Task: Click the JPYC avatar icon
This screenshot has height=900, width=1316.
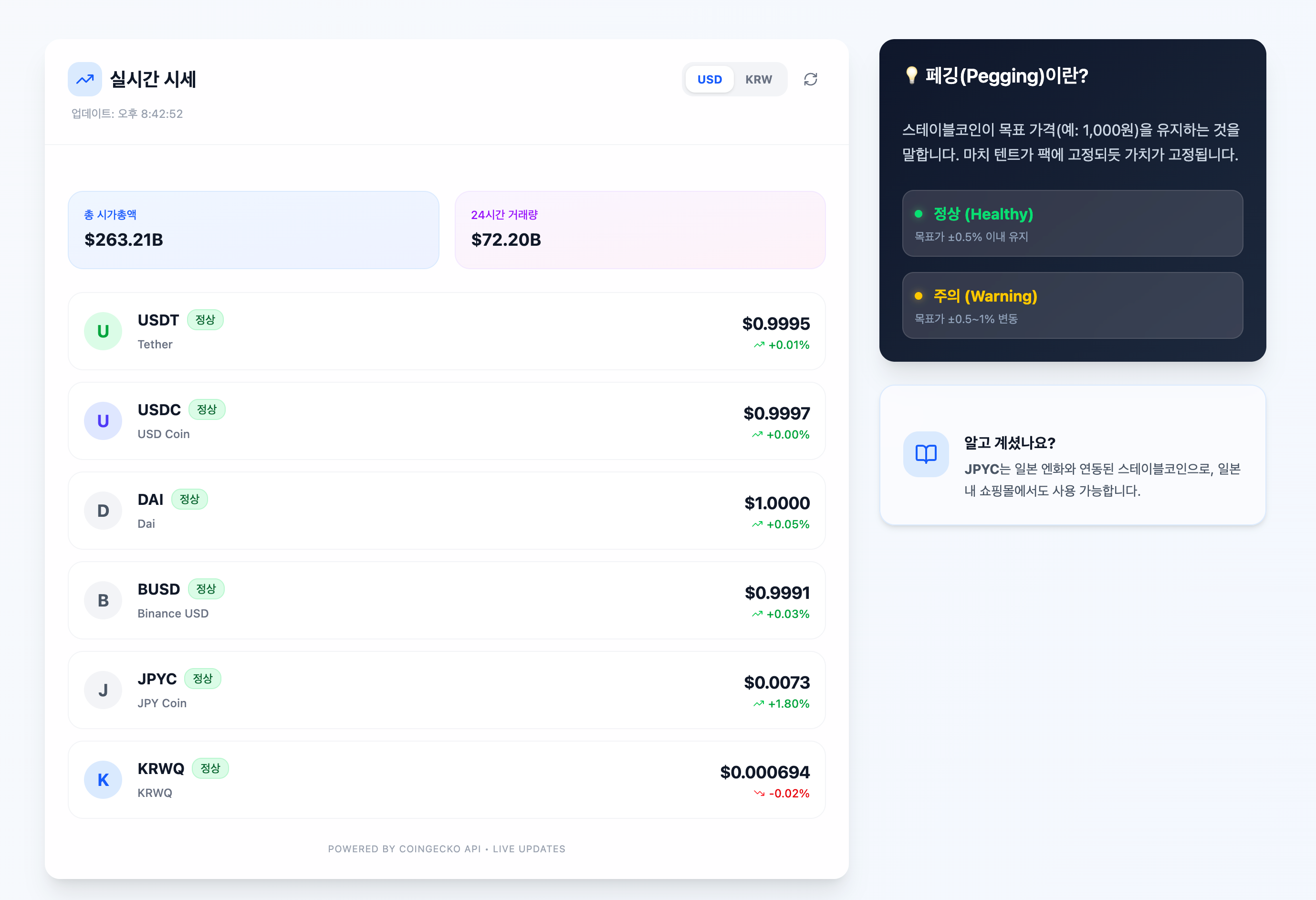Action: 103,690
